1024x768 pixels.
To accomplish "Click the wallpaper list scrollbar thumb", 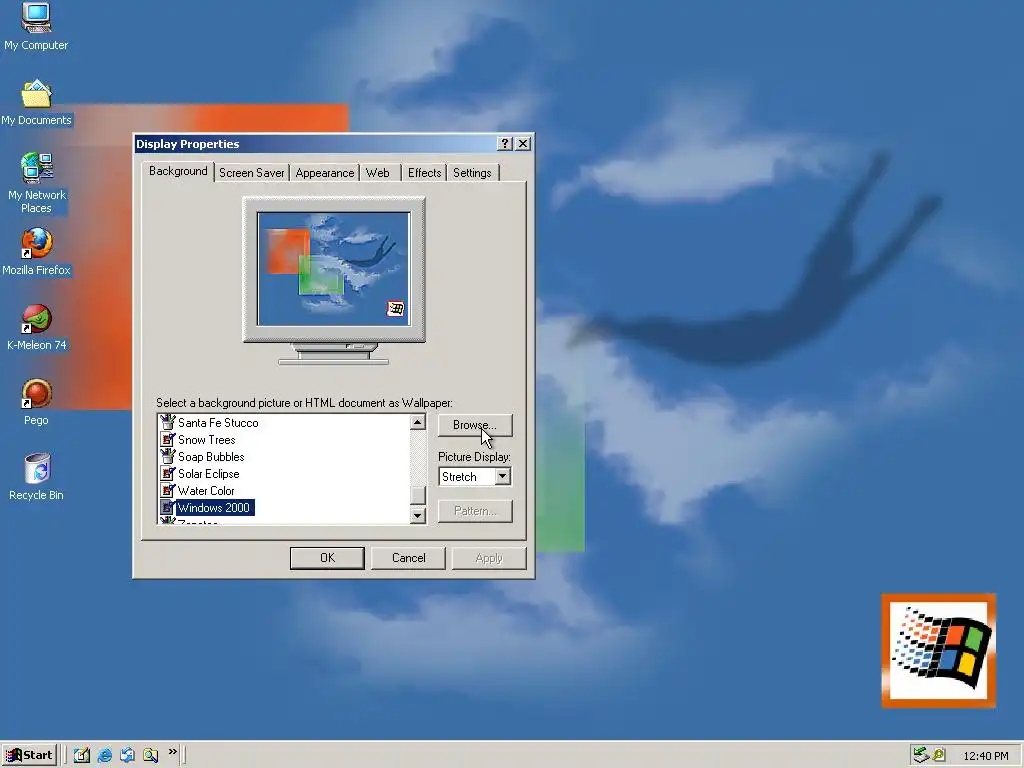I will pyautogui.click(x=418, y=495).
